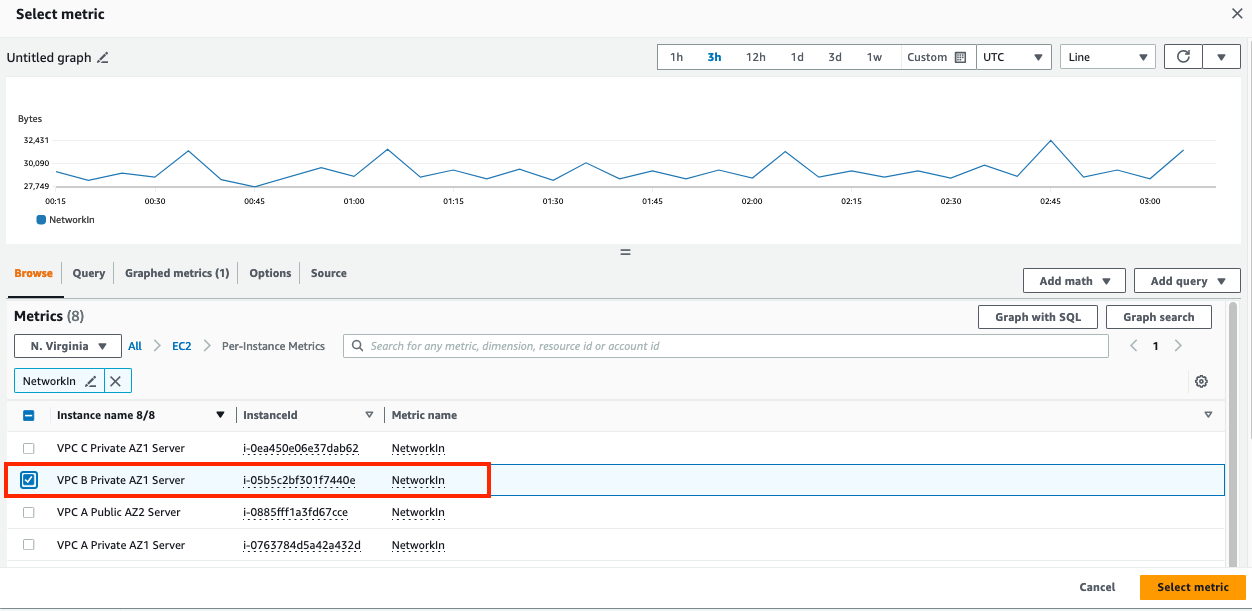Edit the Untitled graph title pencil icon
This screenshot has width=1252, height=611.
[102, 58]
